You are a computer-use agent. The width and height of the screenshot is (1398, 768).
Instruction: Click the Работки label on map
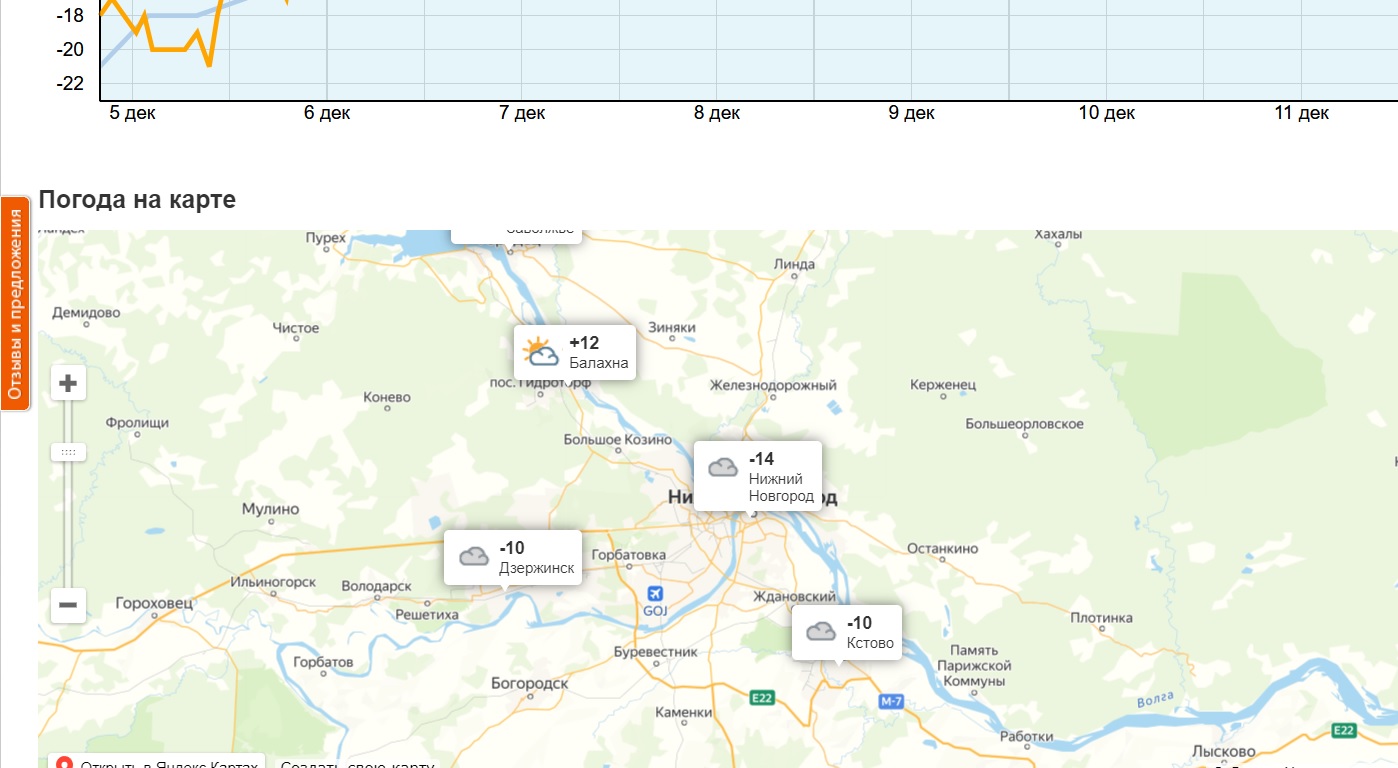point(1026,737)
